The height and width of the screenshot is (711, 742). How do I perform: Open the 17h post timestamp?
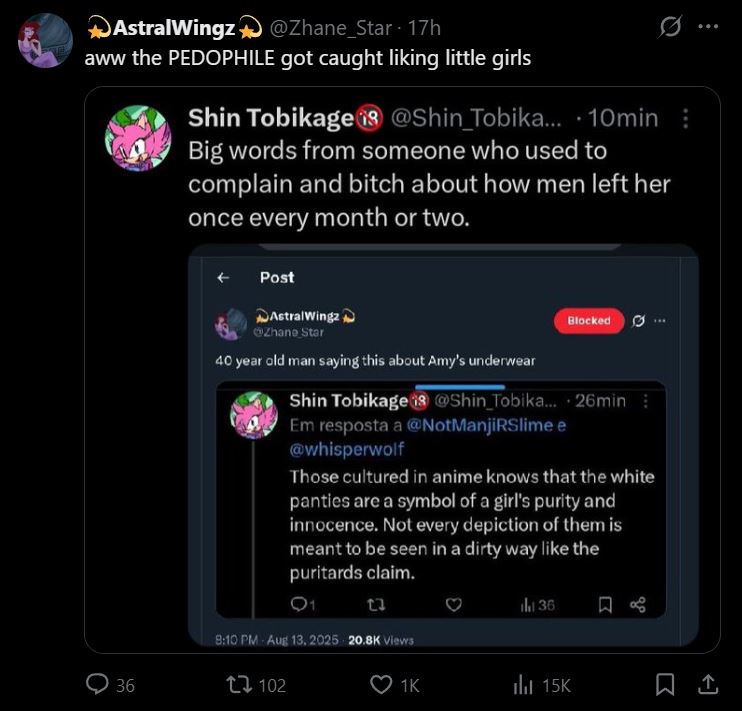[x=423, y=28]
